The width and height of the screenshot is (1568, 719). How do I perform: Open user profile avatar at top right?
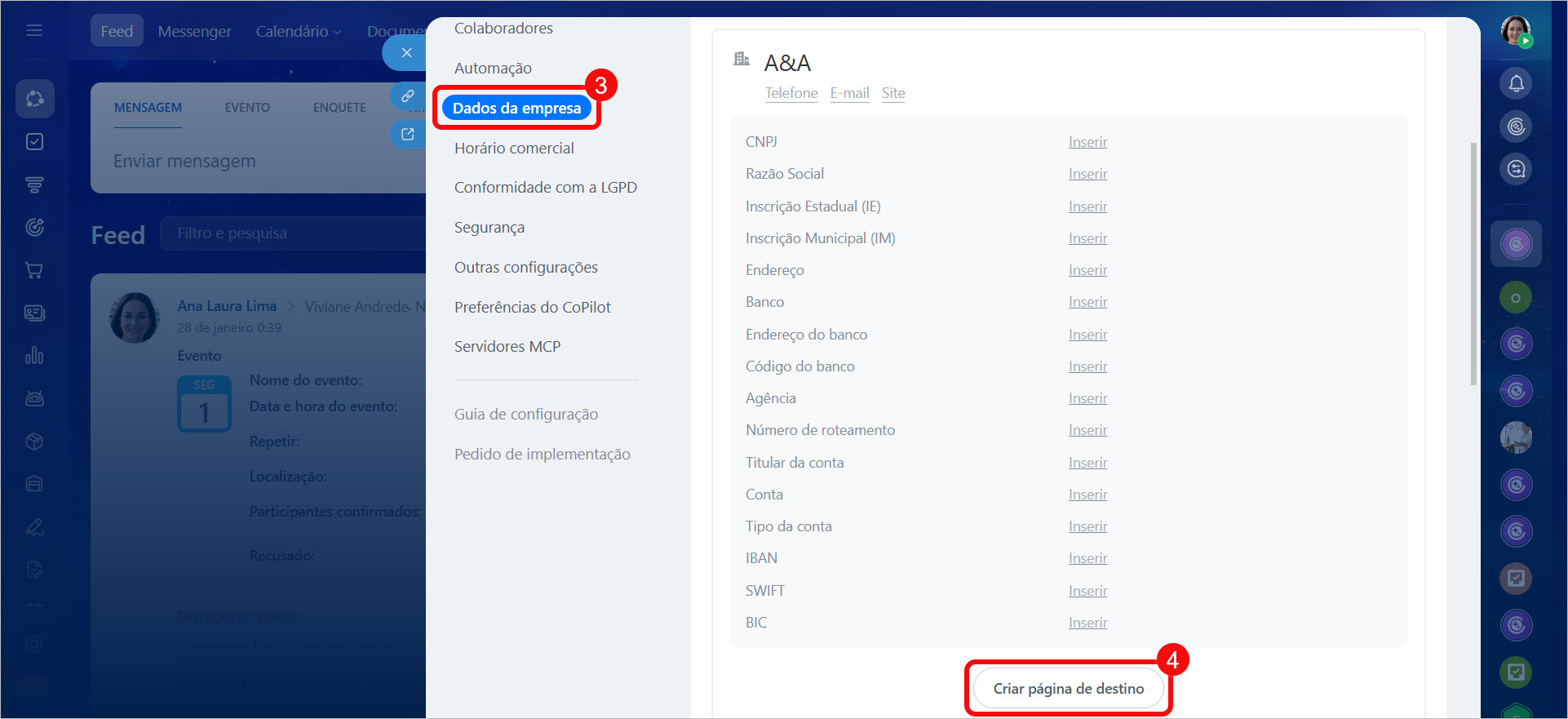point(1515,31)
